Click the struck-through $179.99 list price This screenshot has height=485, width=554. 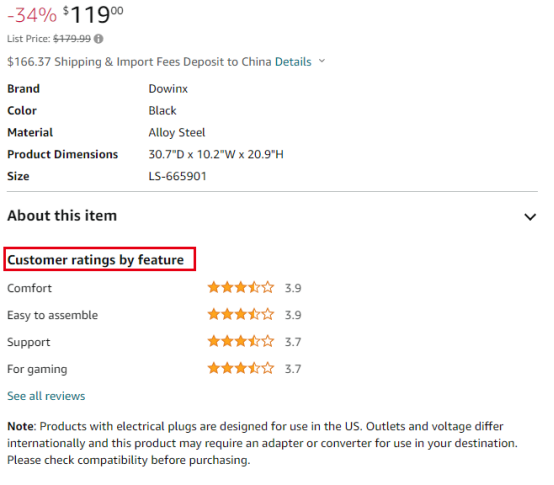(x=72, y=39)
